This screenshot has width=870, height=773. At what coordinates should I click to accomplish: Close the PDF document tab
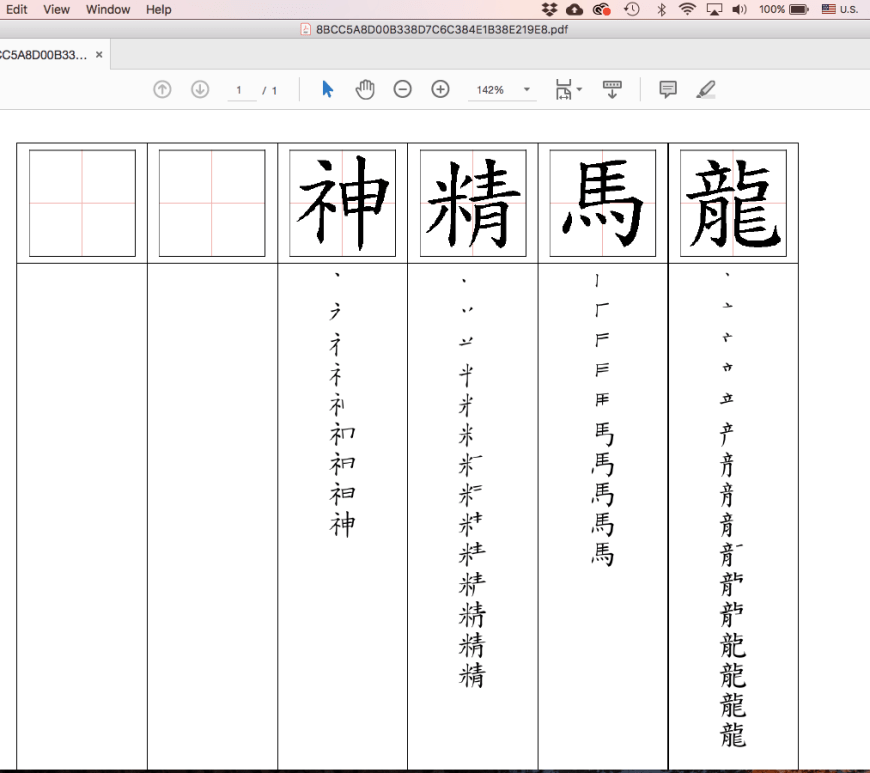[99, 54]
